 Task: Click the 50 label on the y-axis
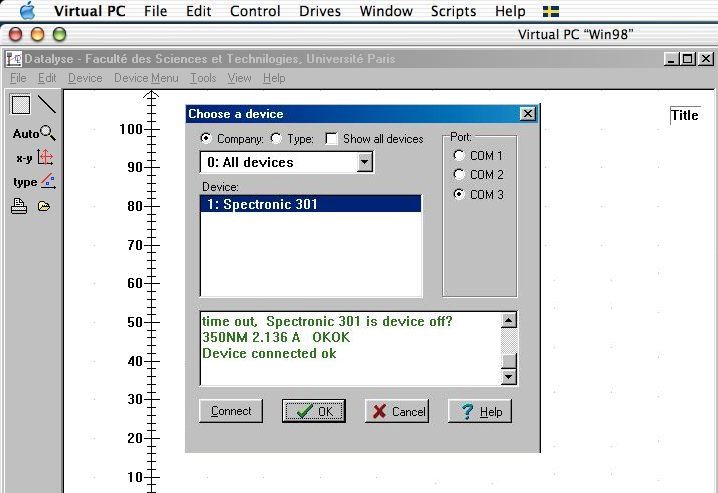click(x=135, y=322)
